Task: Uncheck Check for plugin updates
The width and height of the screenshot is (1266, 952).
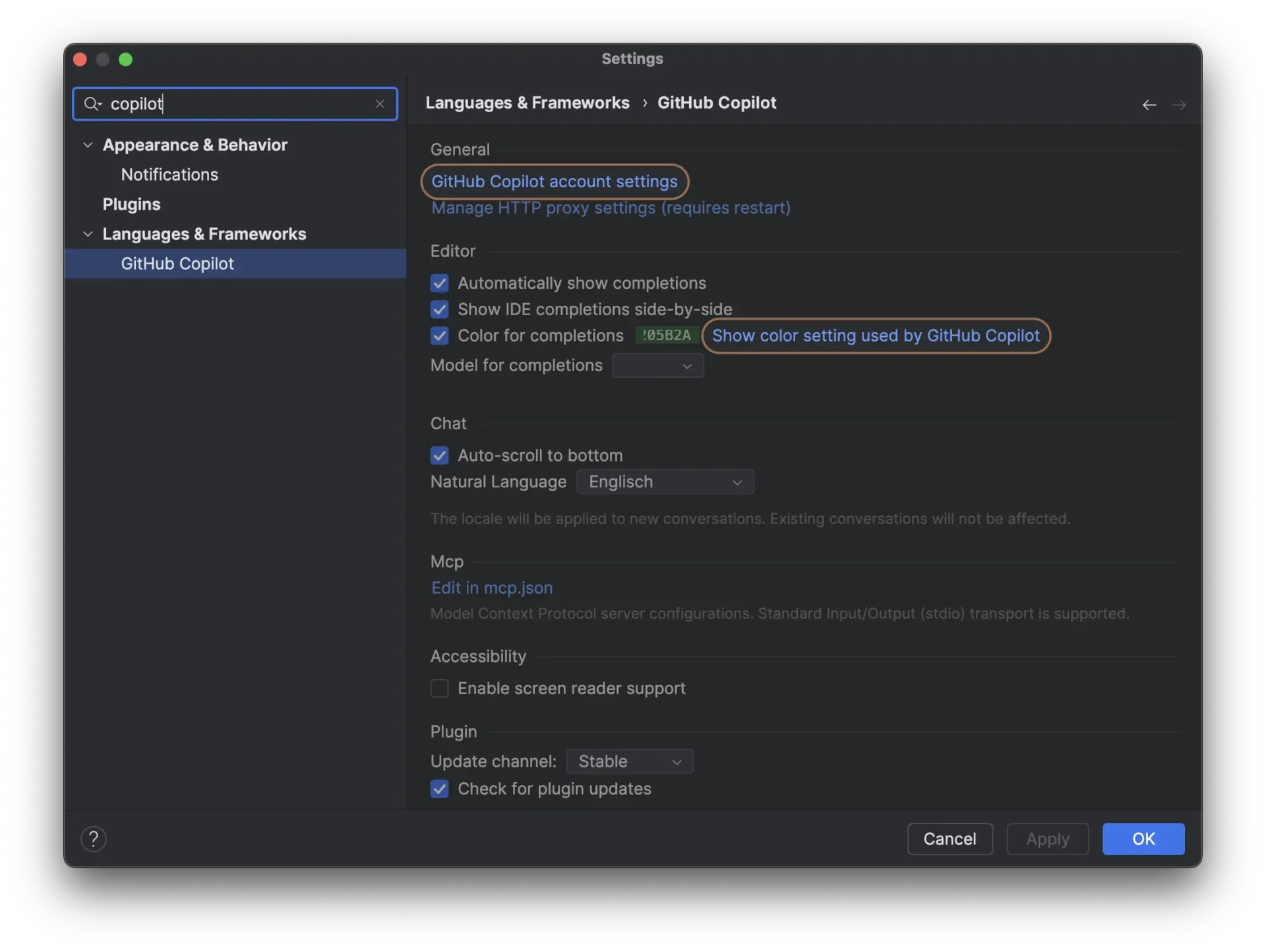Action: 439,789
